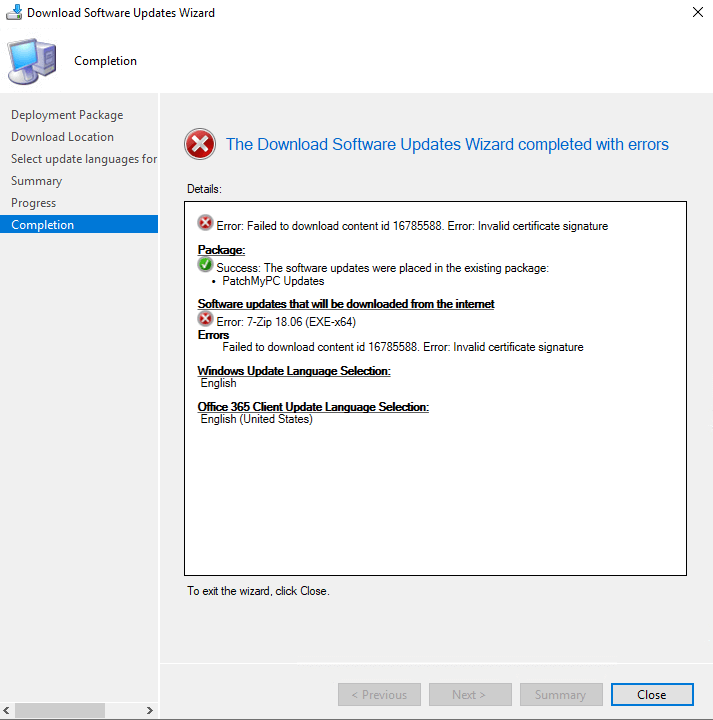713x720 pixels.
Task: Click 'English (United States)' value
Action: tap(257, 419)
